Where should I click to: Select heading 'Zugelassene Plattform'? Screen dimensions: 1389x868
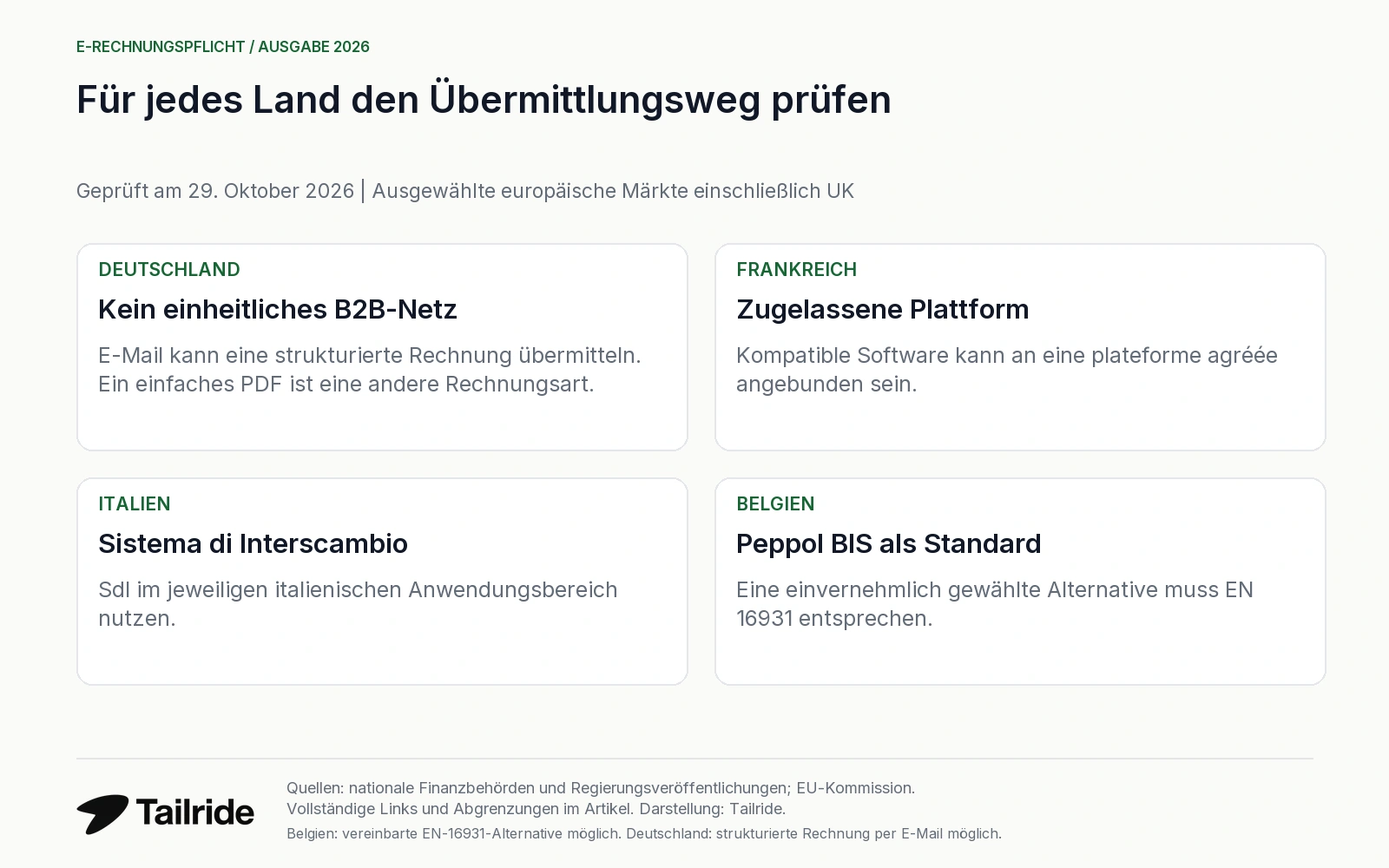click(882, 309)
